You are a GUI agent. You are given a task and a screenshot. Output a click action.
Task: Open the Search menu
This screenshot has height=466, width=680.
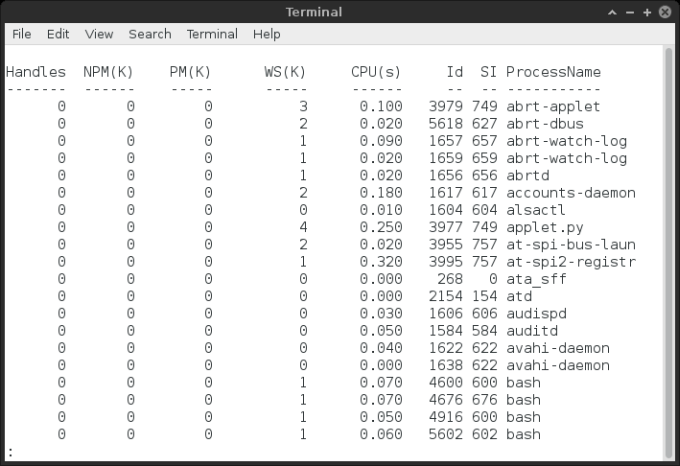150,34
